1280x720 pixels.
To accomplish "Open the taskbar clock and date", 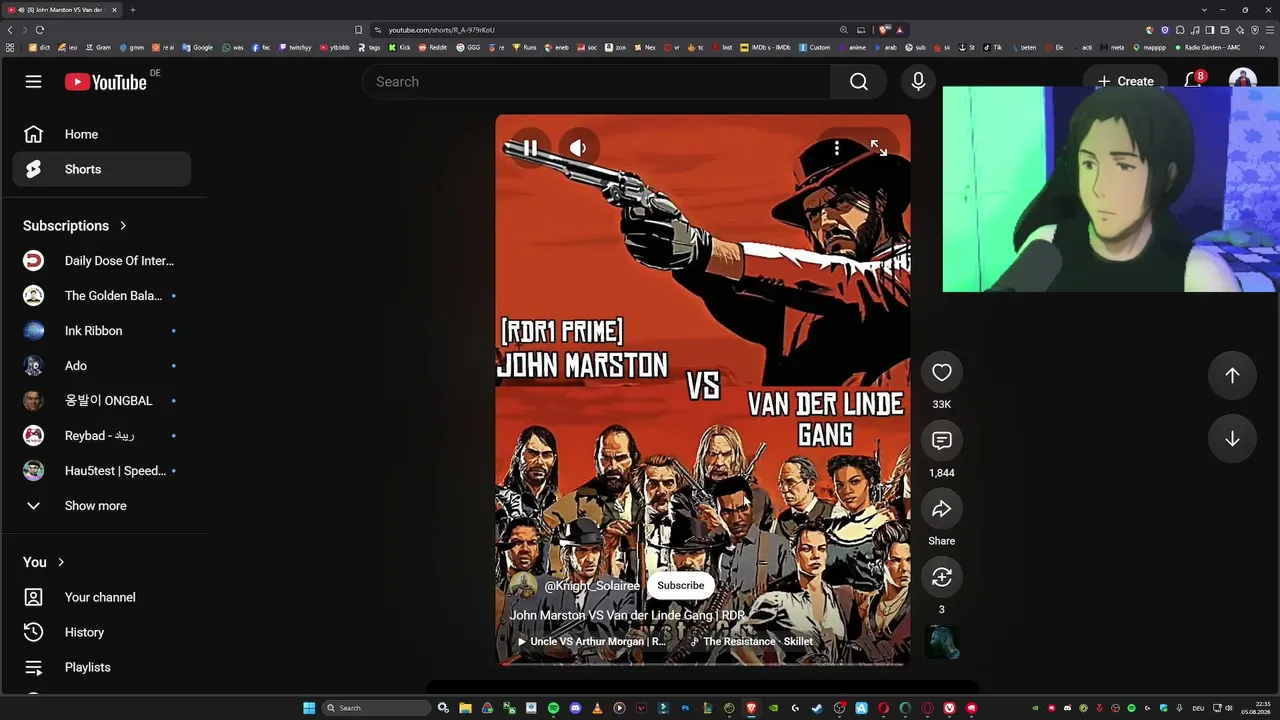I will point(1256,708).
